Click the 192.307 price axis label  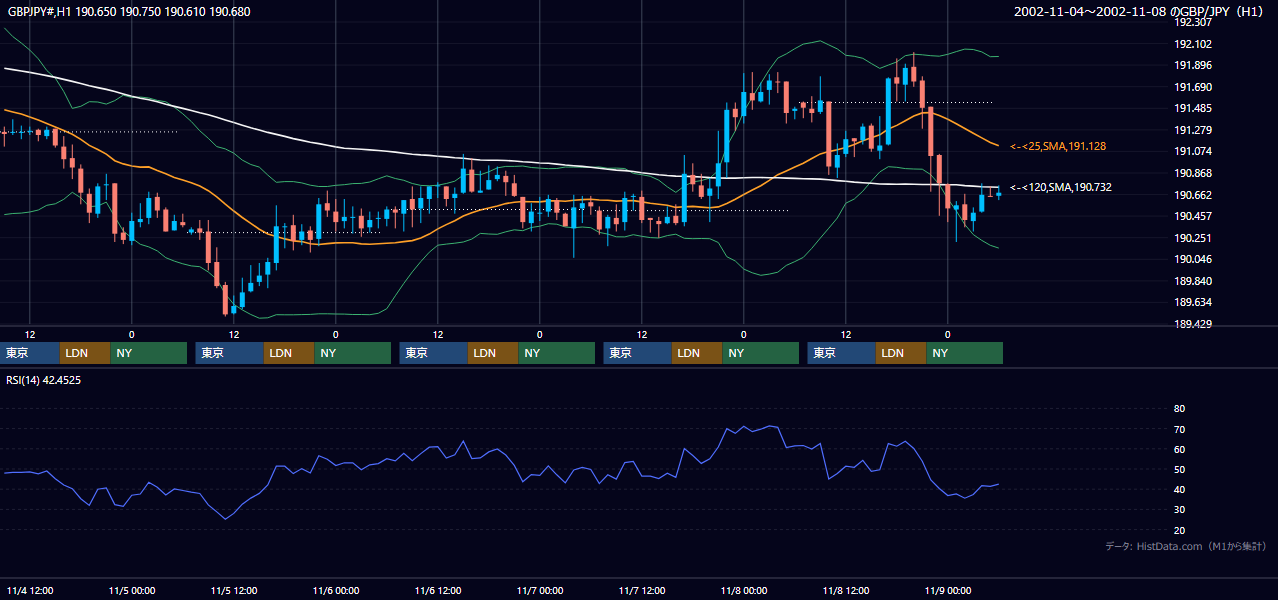click(x=1194, y=22)
